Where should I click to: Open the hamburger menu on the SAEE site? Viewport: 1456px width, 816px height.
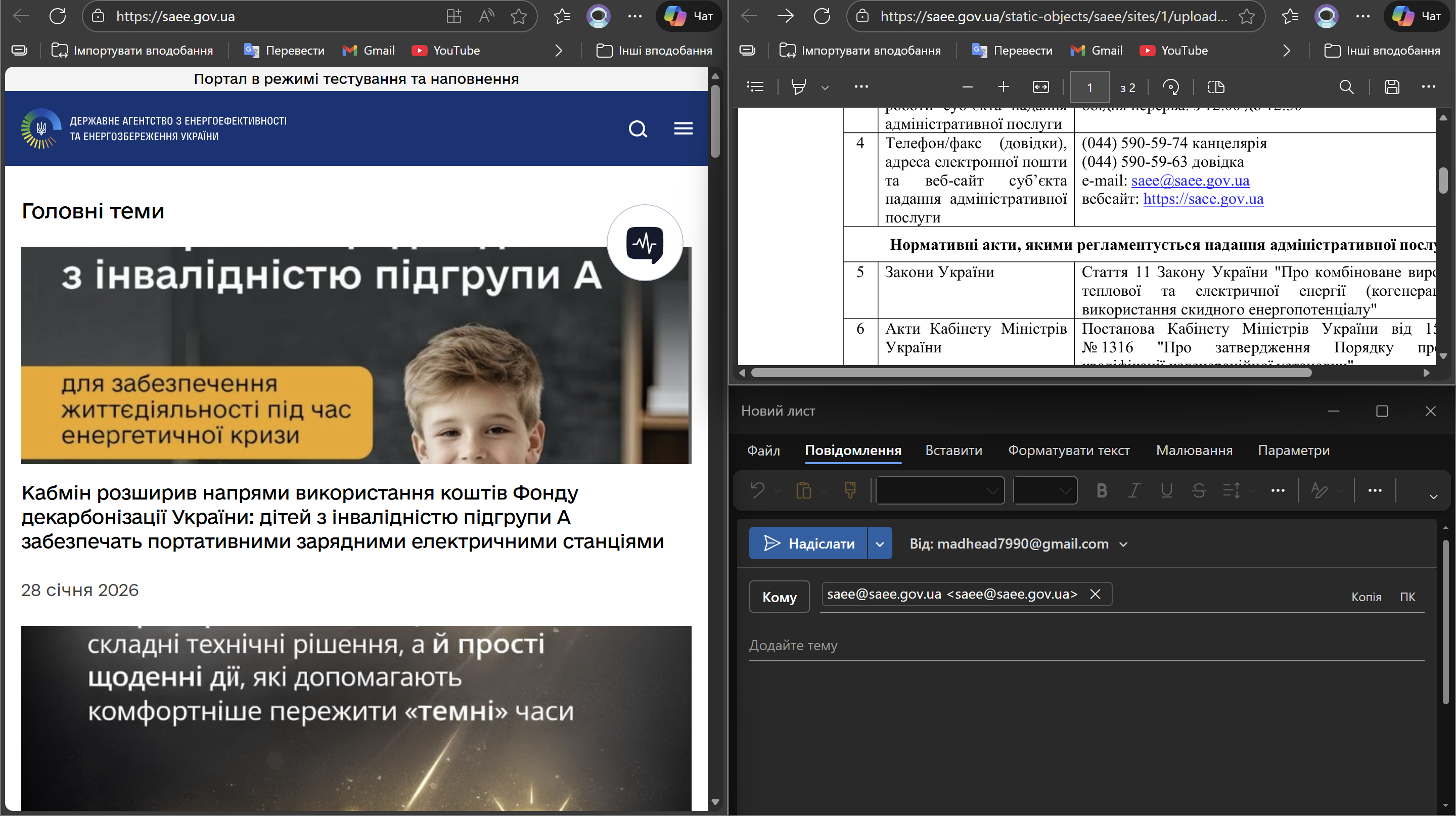(x=683, y=129)
